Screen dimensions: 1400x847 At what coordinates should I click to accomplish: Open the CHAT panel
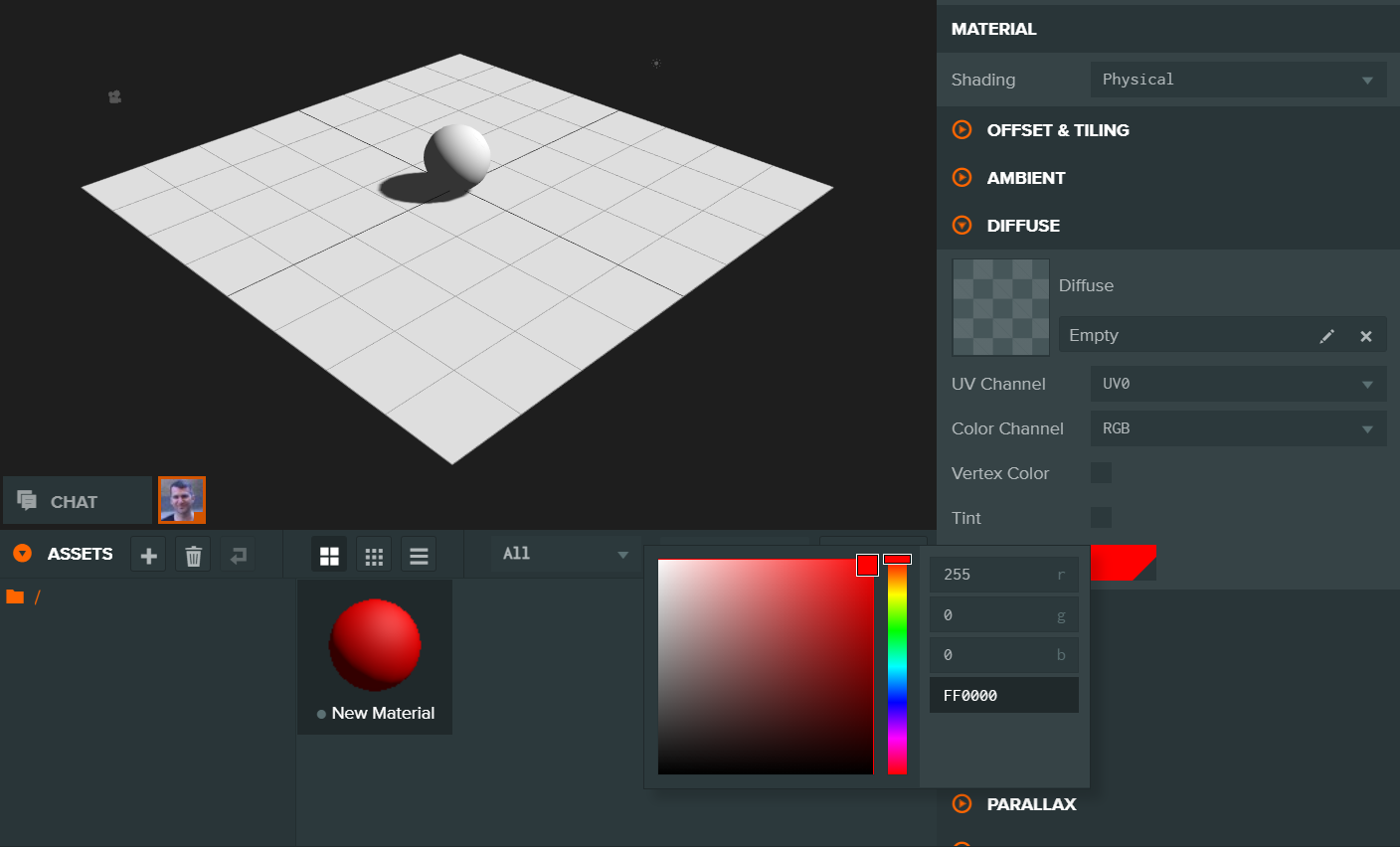tap(78, 501)
